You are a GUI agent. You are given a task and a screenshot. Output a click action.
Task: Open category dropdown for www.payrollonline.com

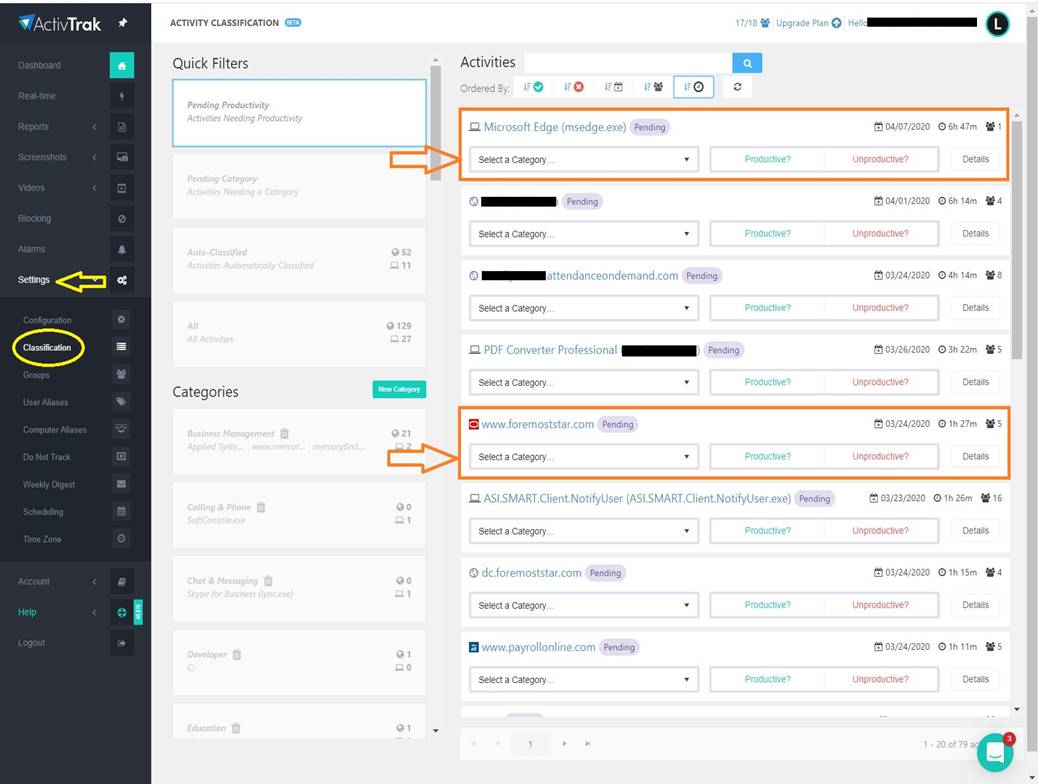(x=584, y=679)
